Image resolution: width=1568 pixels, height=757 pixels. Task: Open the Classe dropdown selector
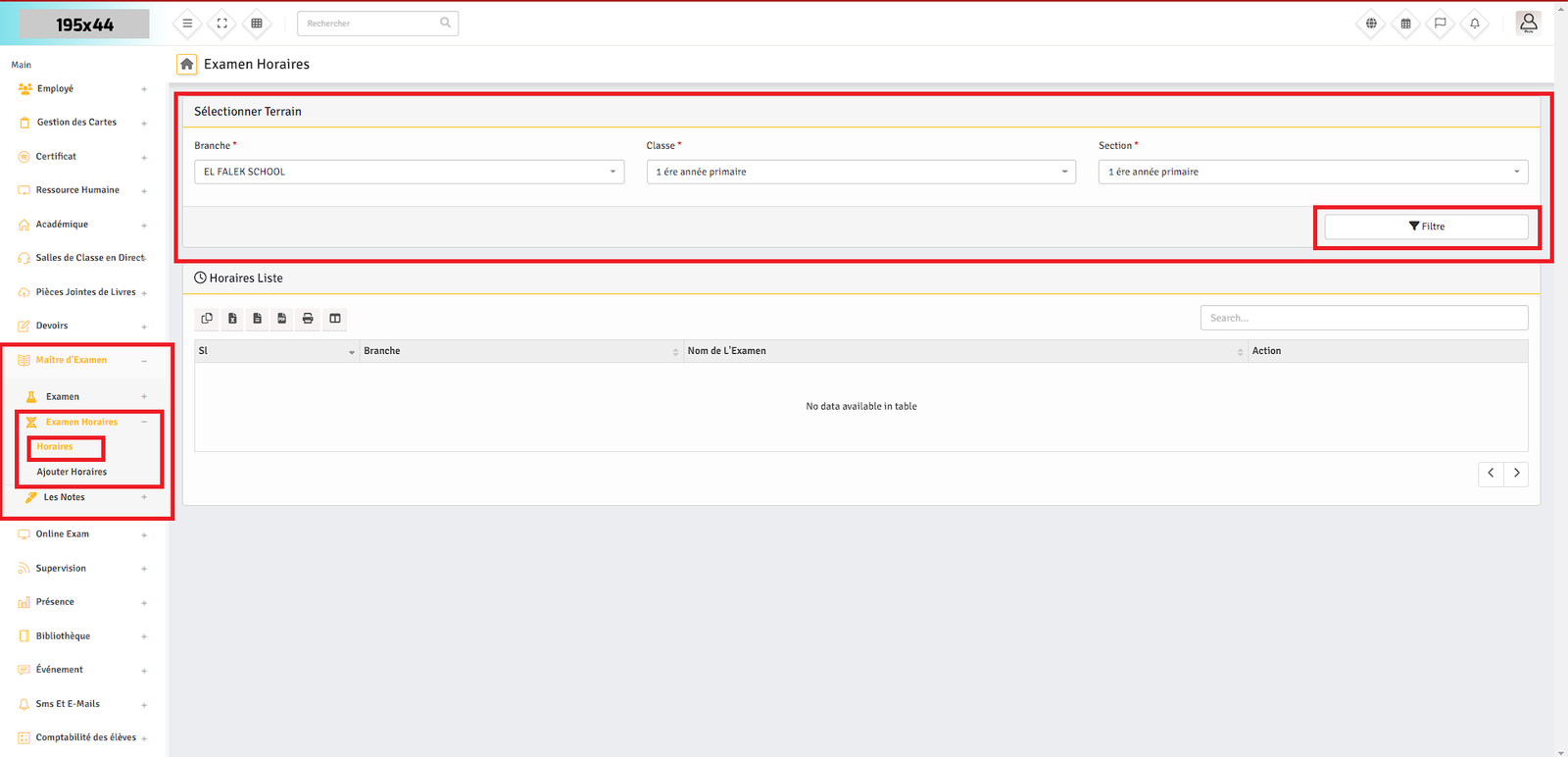click(x=860, y=172)
